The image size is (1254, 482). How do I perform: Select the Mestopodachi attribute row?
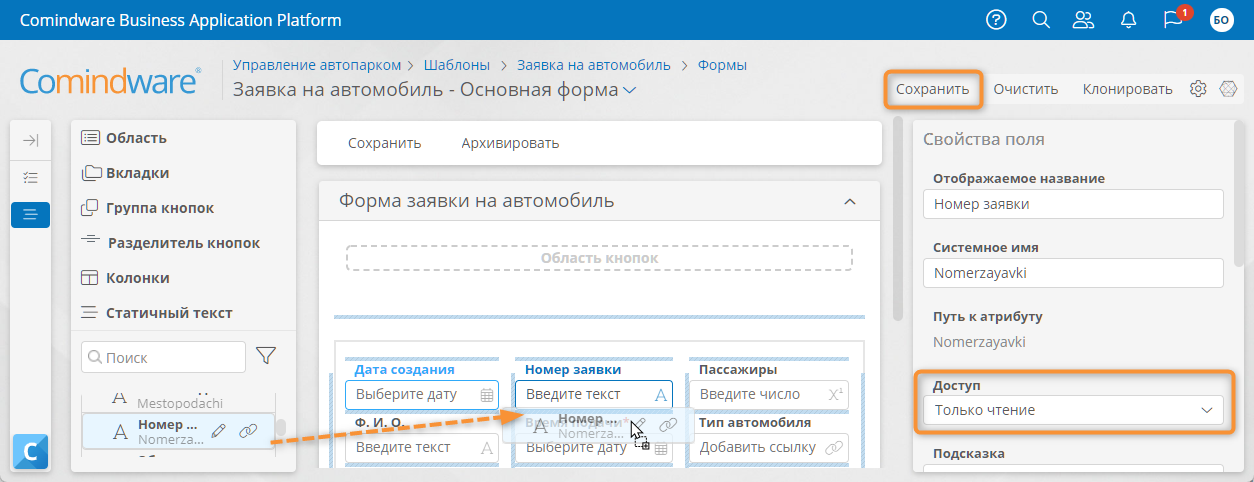tap(180, 401)
